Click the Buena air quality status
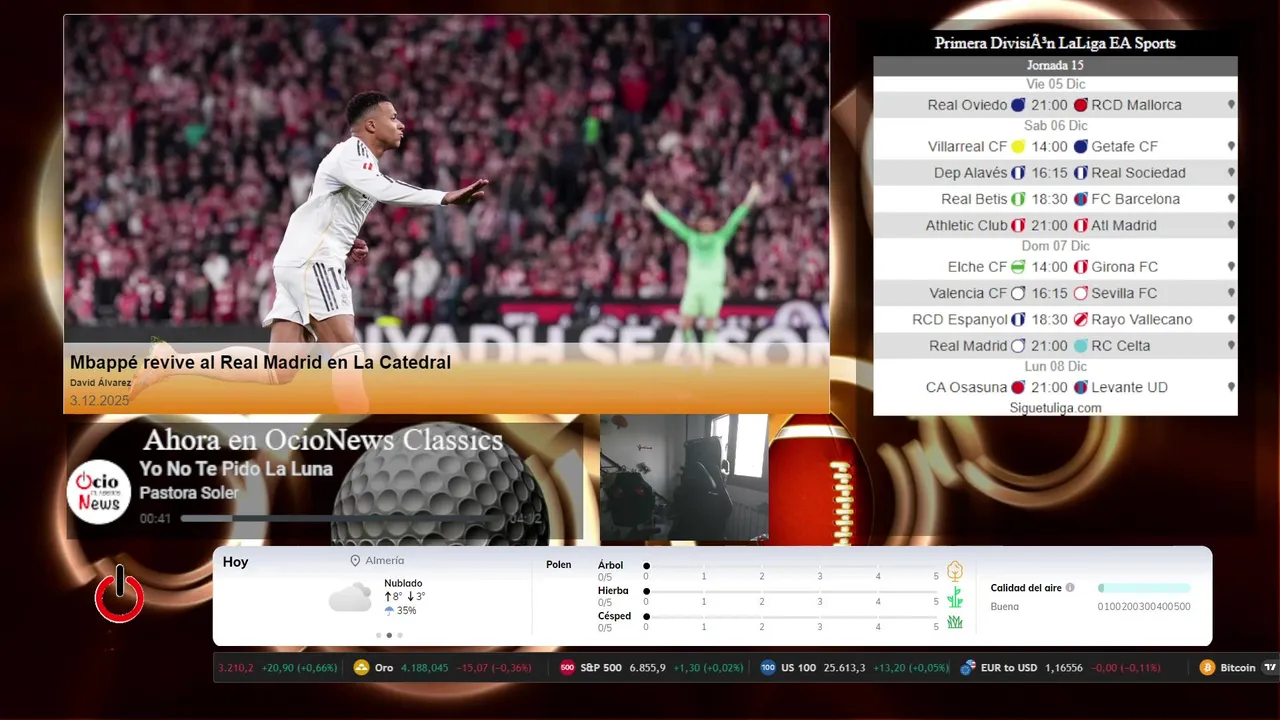1280x720 pixels. pyautogui.click(x=1004, y=607)
